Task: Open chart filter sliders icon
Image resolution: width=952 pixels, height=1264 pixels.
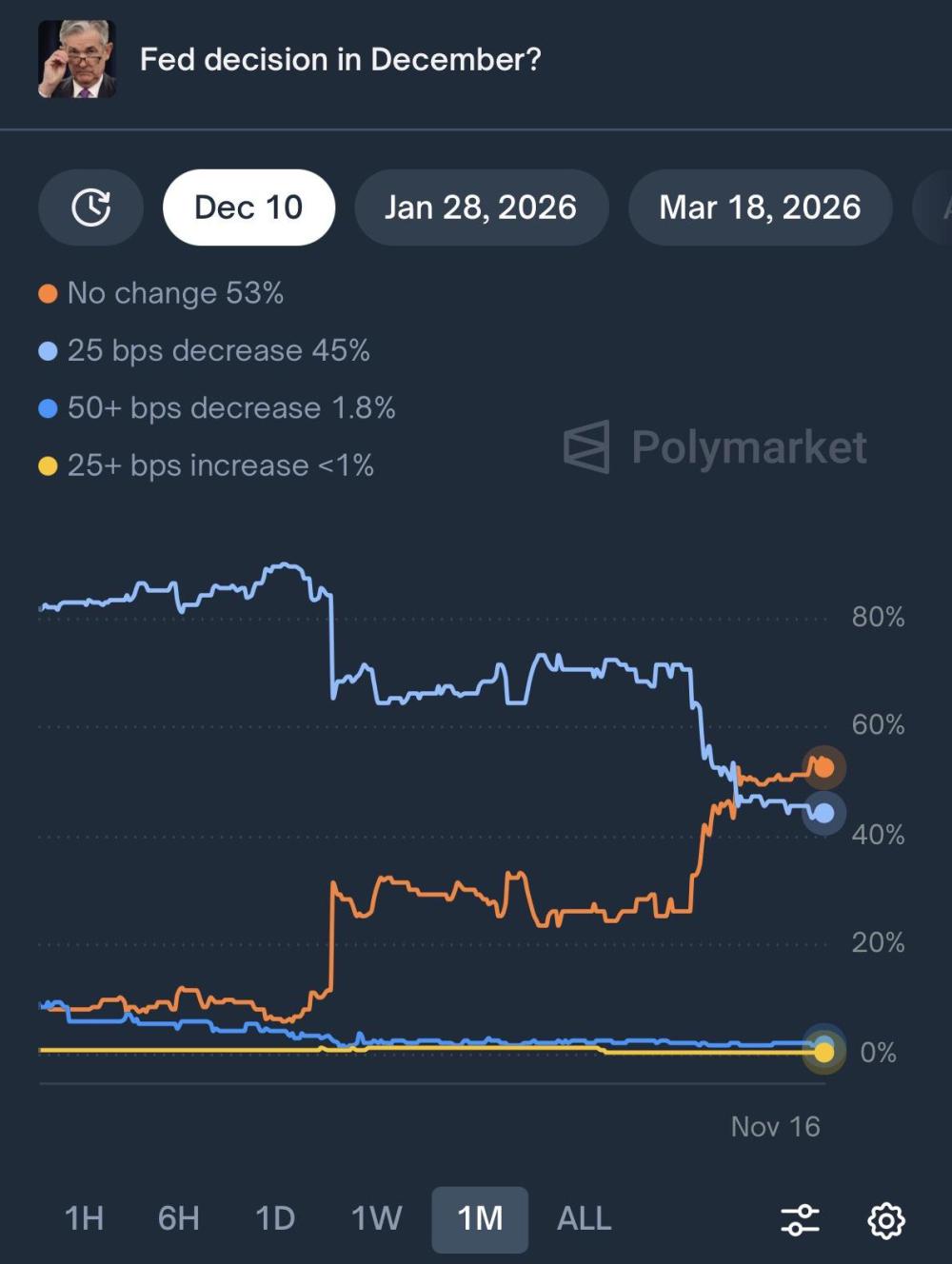Action: tap(800, 1219)
